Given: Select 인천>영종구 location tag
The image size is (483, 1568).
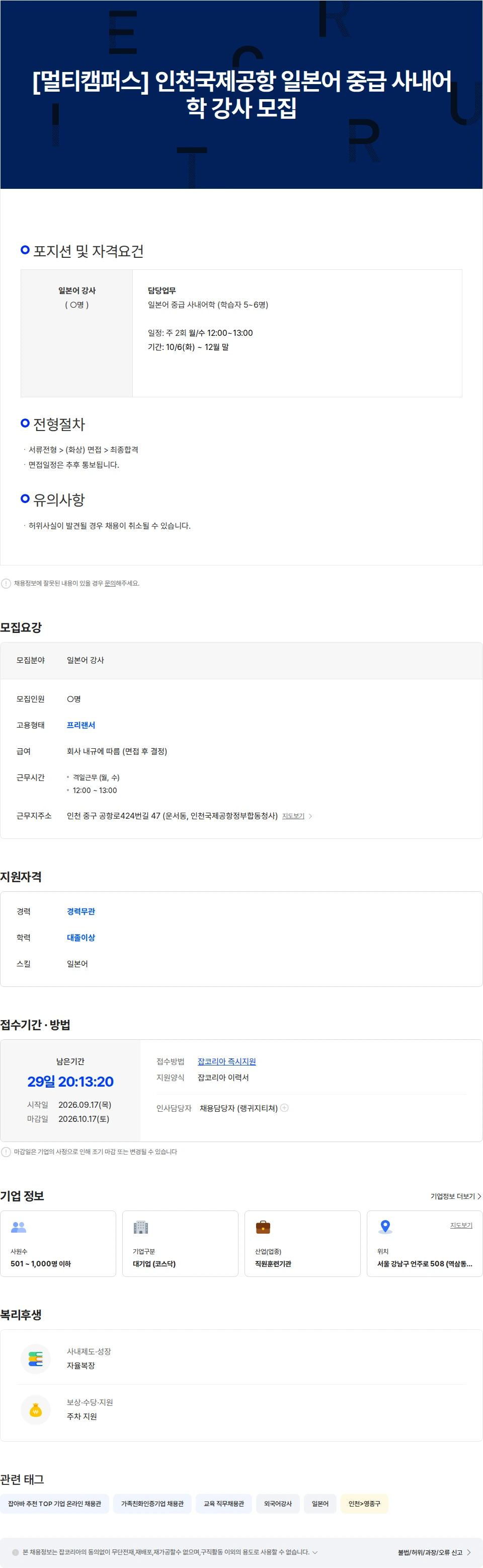Looking at the screenshot, I should pos(364,1504).
